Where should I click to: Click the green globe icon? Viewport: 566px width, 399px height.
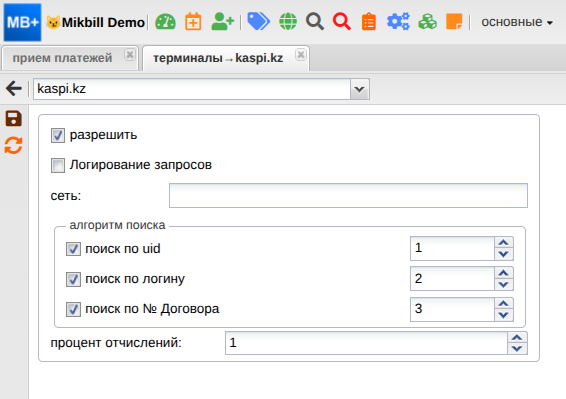288,22
